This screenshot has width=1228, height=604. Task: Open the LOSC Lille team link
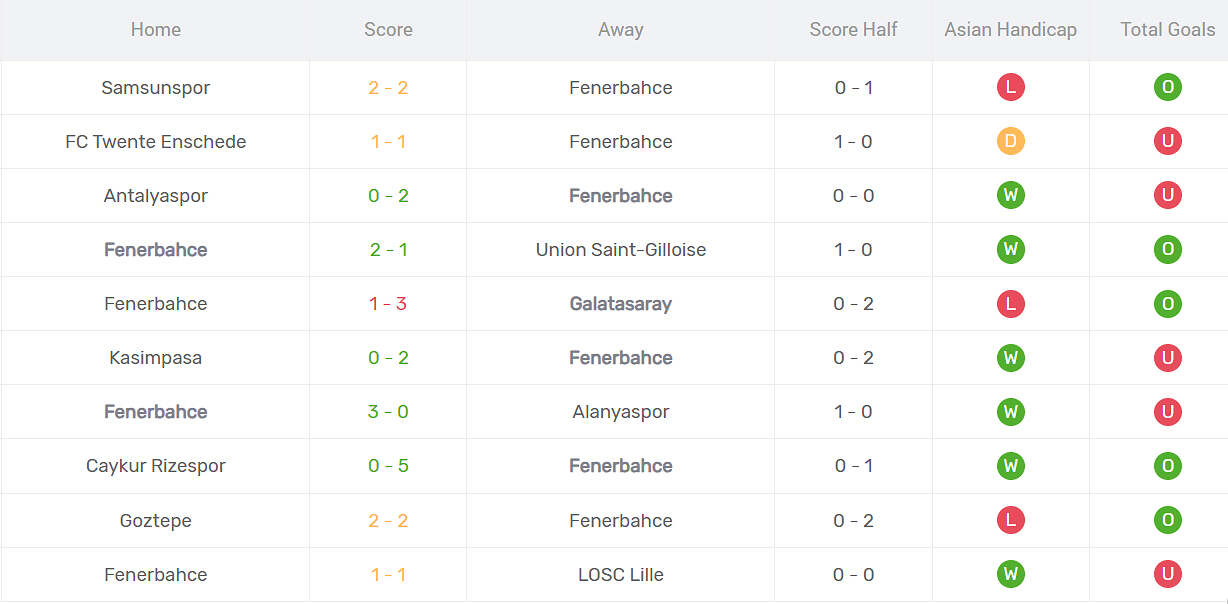[620, 575]
